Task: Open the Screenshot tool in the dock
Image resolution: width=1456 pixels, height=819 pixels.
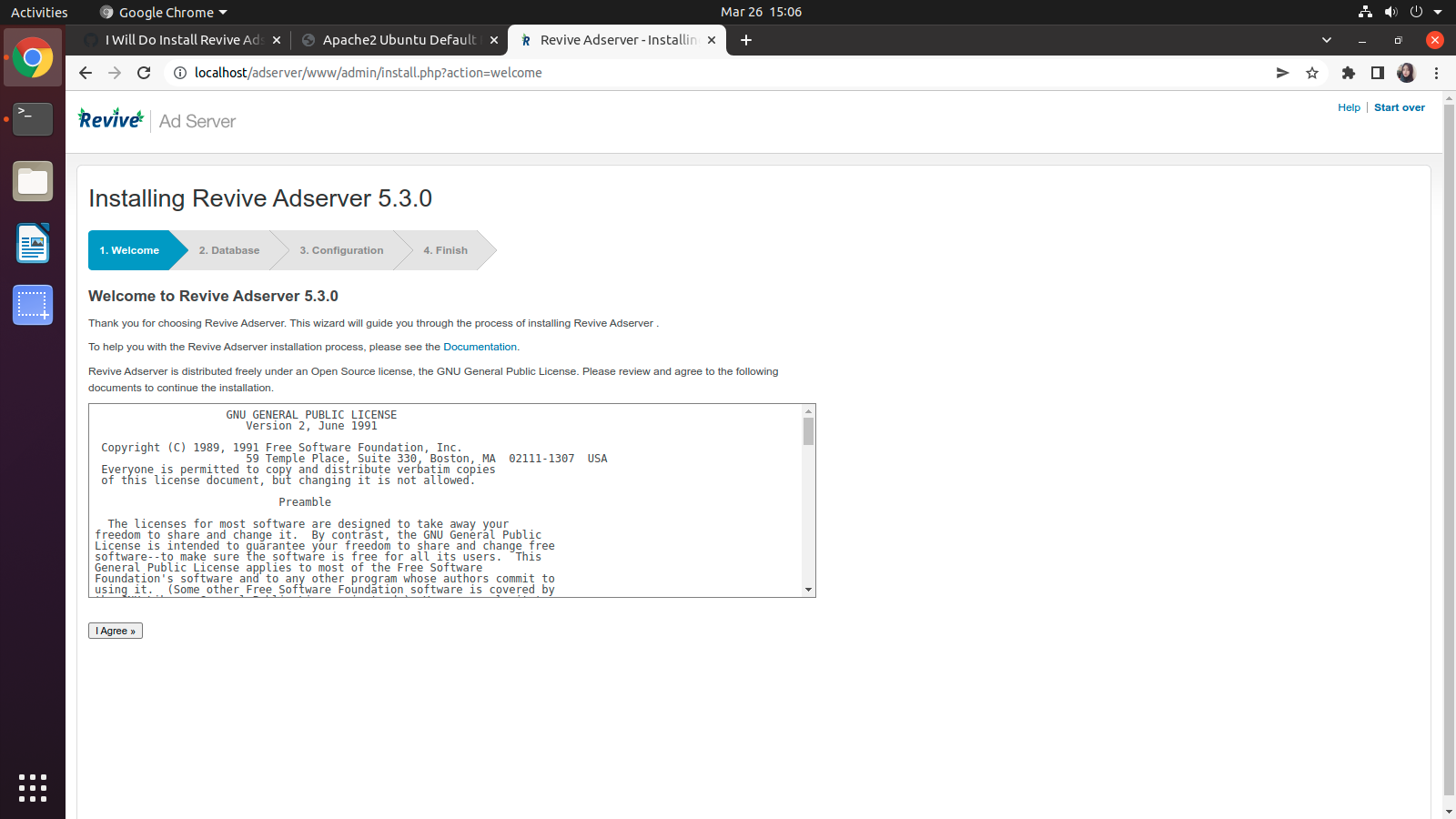Action: click(x=33, y=305)
